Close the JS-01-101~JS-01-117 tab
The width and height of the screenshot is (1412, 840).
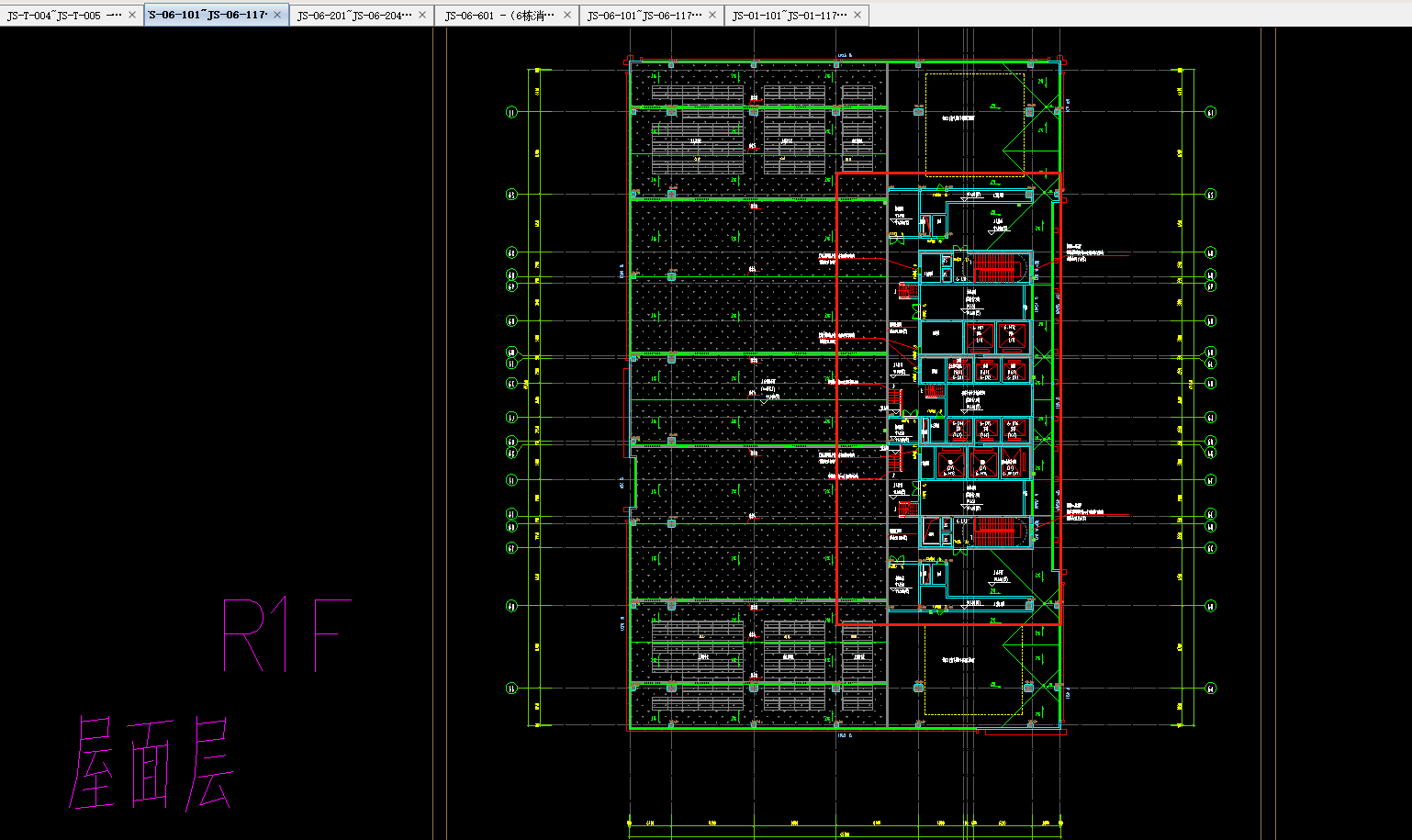pyautogui.click(x=857, y=15)
